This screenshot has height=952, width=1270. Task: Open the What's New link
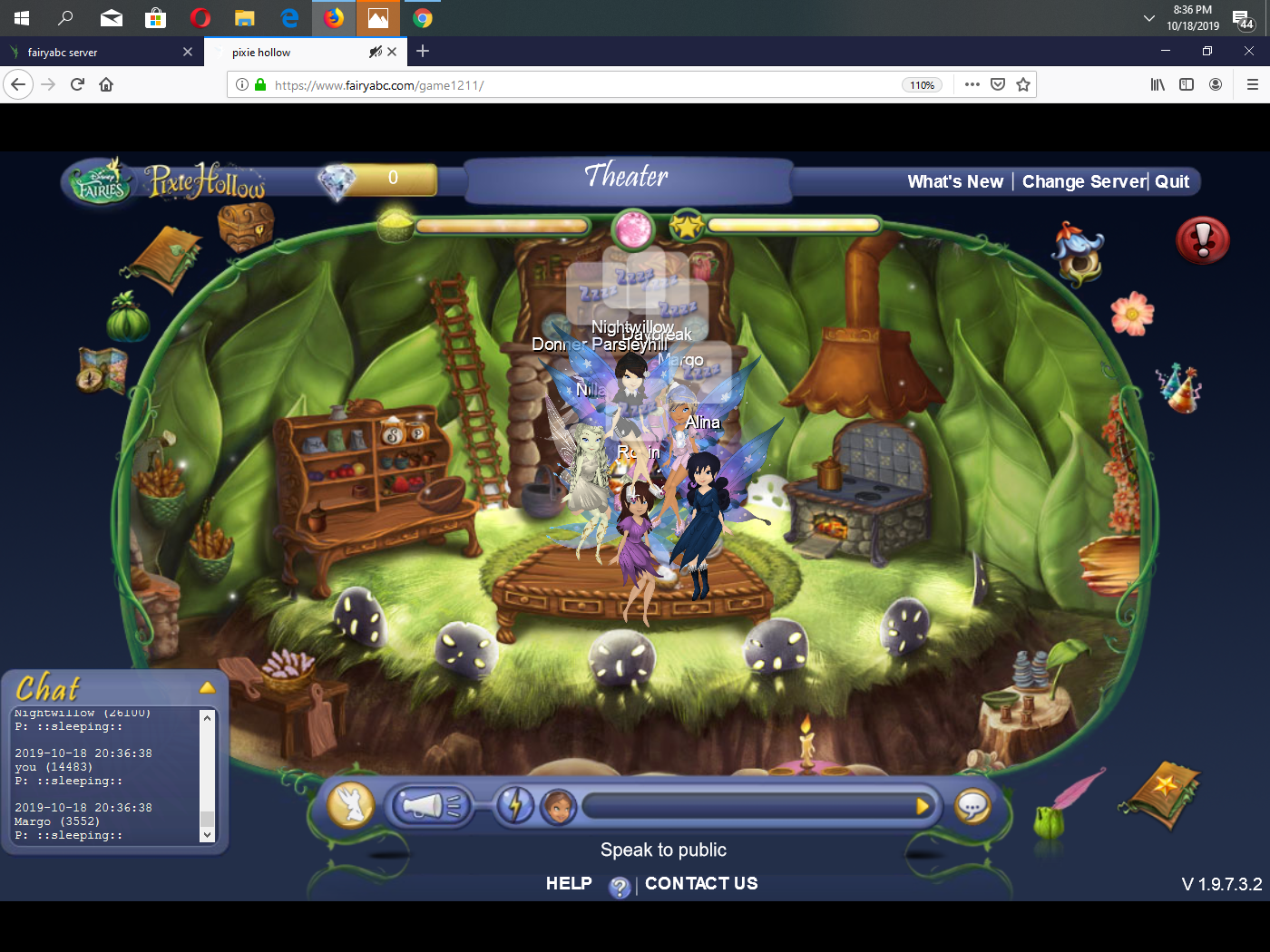click(954, 181)
